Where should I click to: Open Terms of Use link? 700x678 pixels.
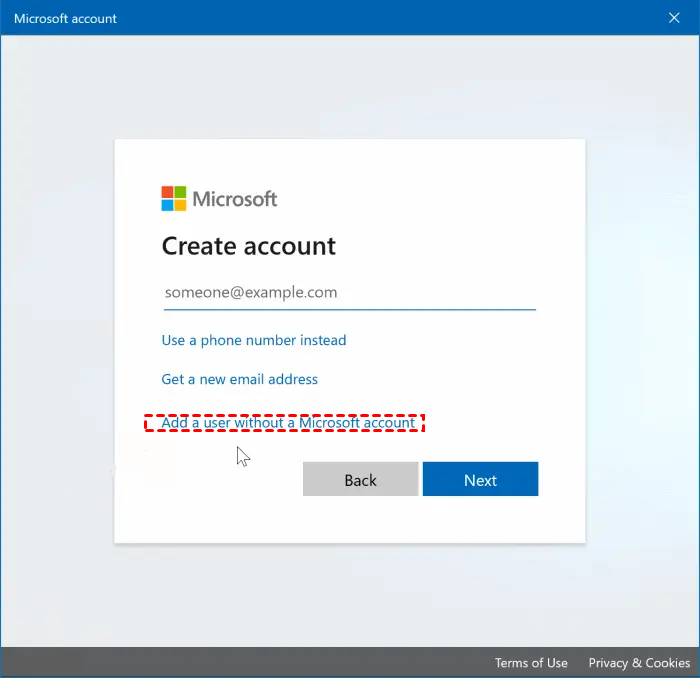click(531, 663)
